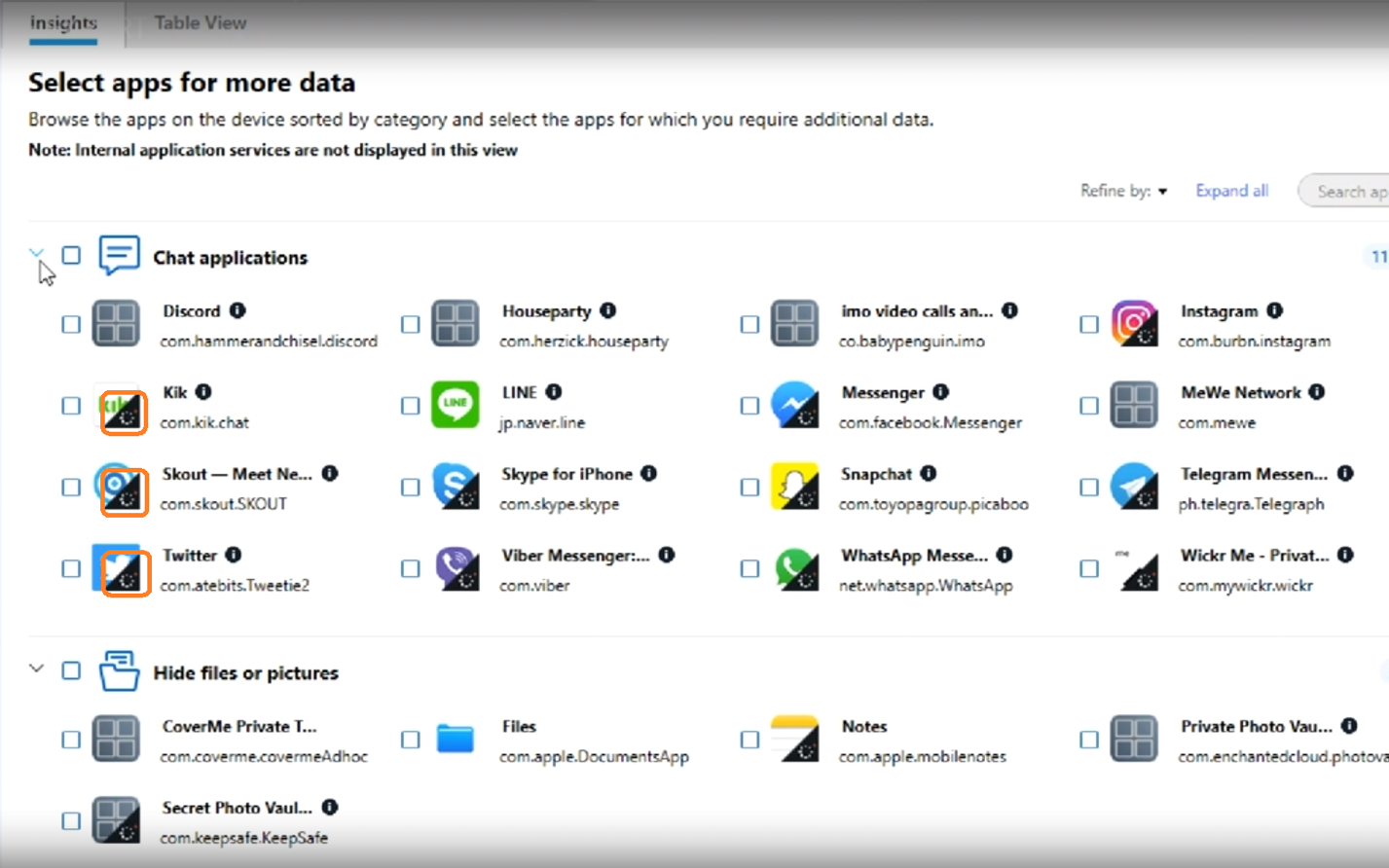1389x868 pixels.
Task: Click the LINE app icon
Action: (x=456, y=405)
